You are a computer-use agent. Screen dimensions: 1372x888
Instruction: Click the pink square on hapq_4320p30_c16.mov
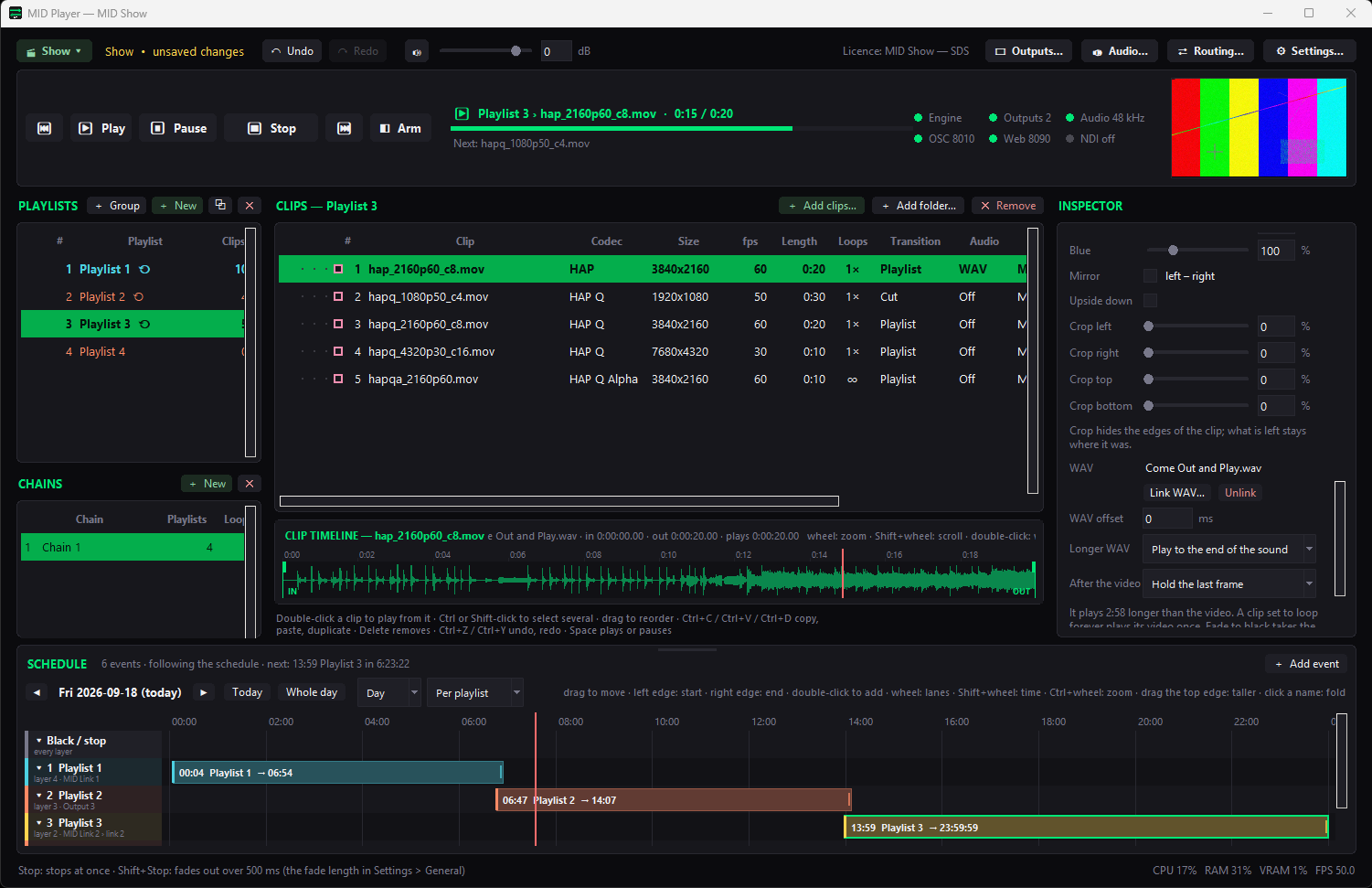click(x=338, y=352)
